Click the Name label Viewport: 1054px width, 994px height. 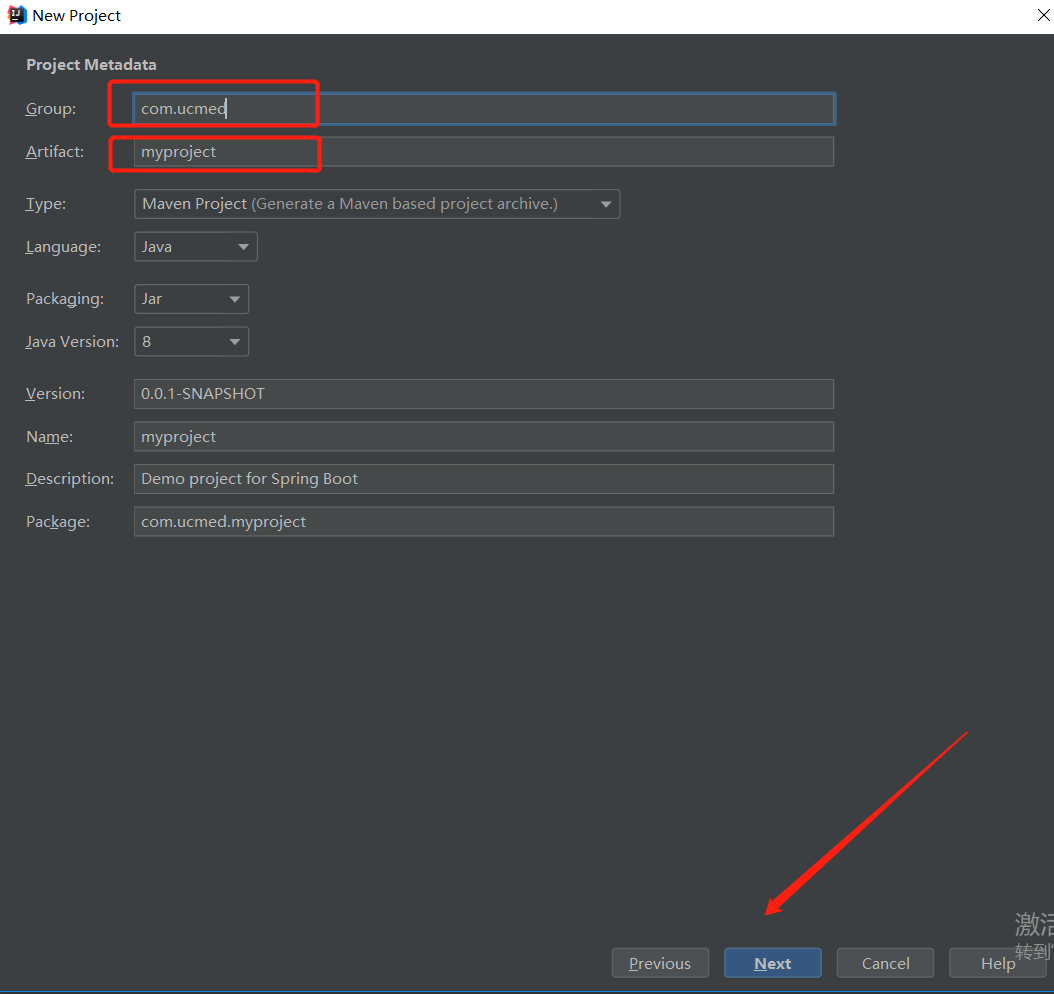(50, 437)
